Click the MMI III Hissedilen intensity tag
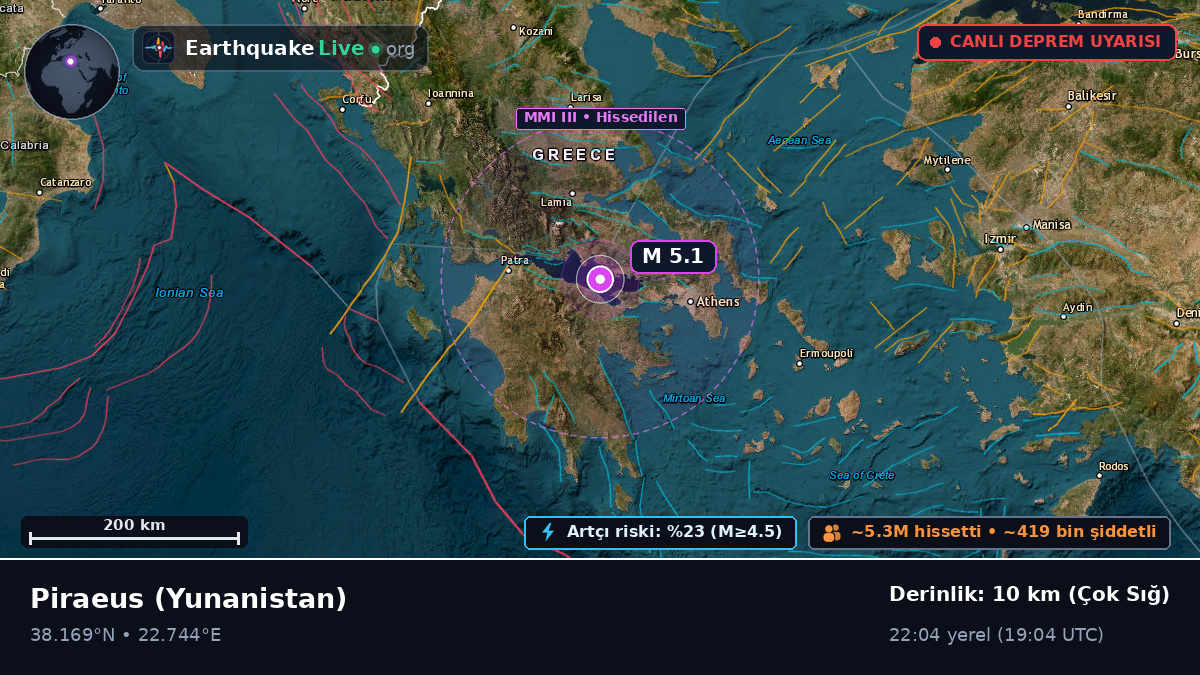Screen dimensions: 1200x675 601,118
